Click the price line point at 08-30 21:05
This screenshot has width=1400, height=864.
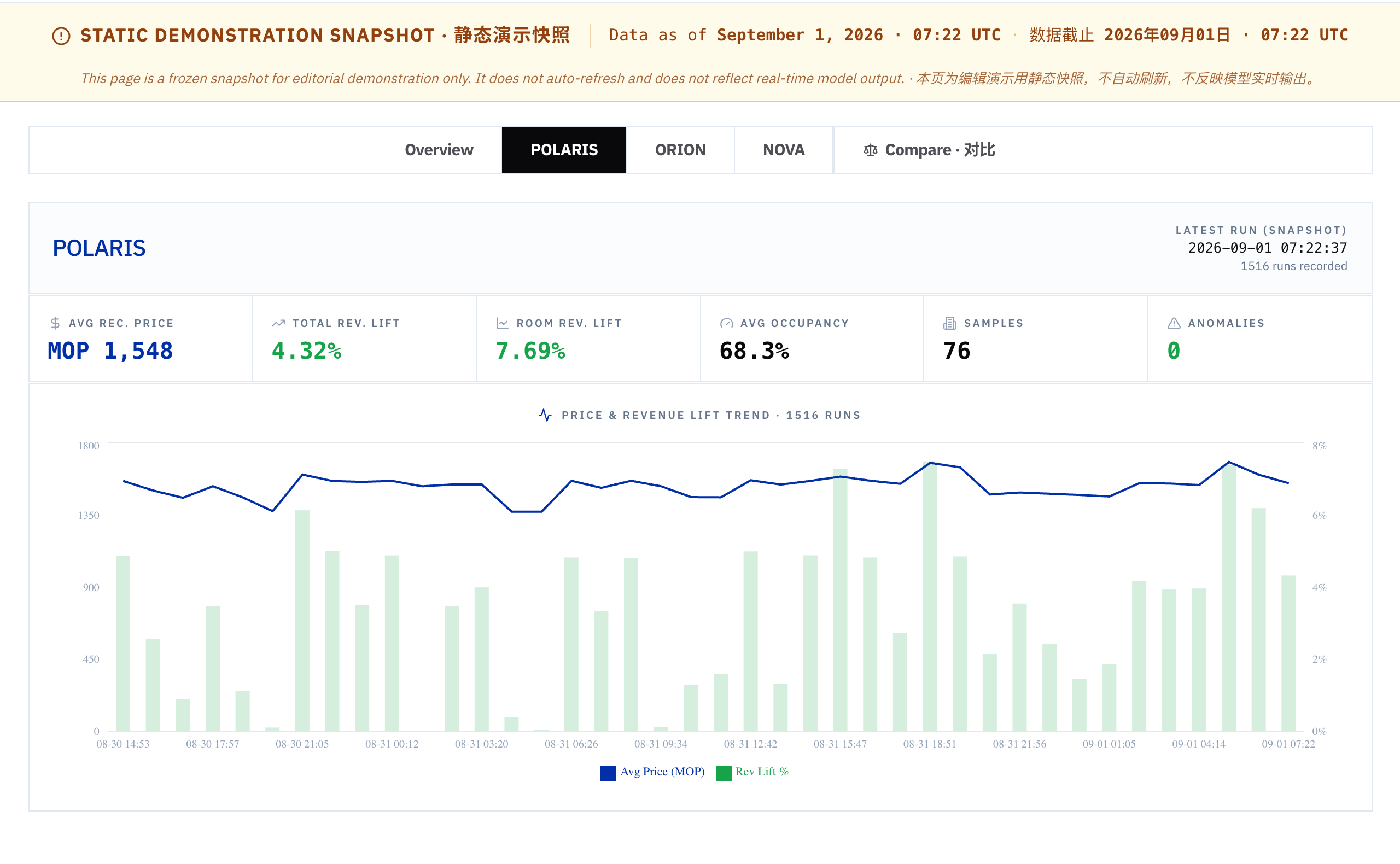(x=302, y=475)
